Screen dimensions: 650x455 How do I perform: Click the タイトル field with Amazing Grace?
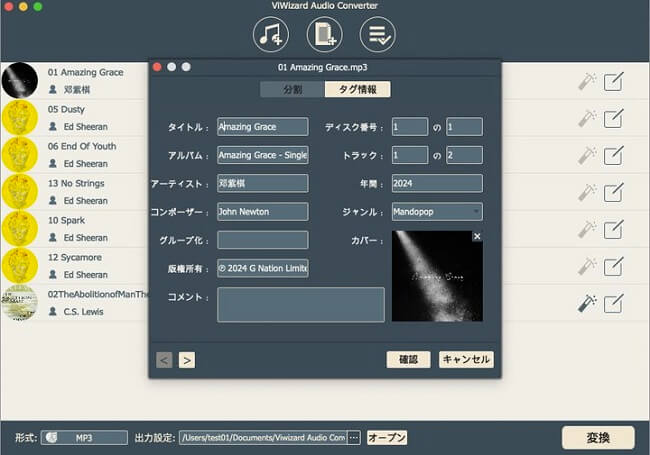[x=263, y=127]
